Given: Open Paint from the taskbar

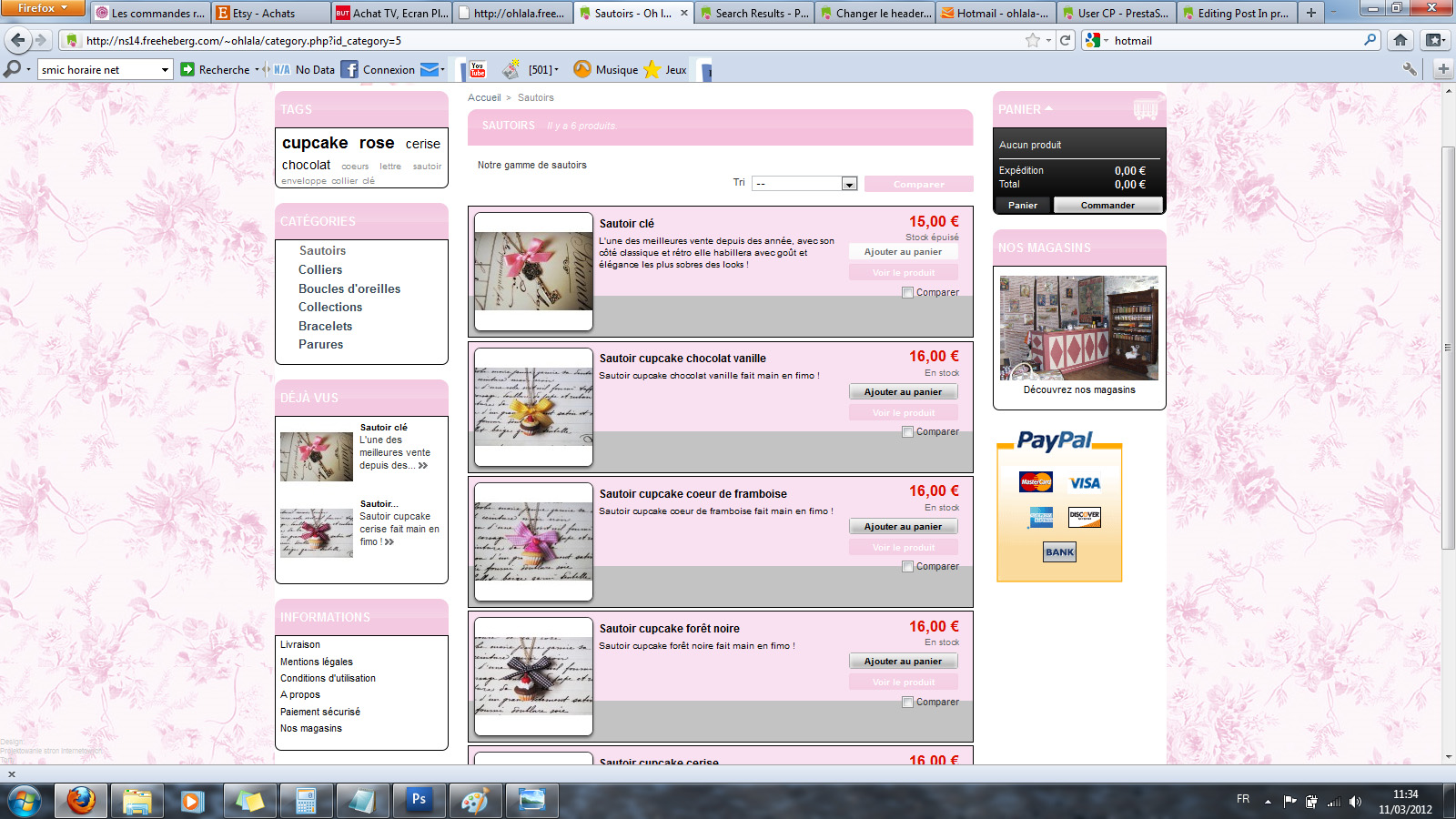Looking at the screenshot, I should (475, 800).
